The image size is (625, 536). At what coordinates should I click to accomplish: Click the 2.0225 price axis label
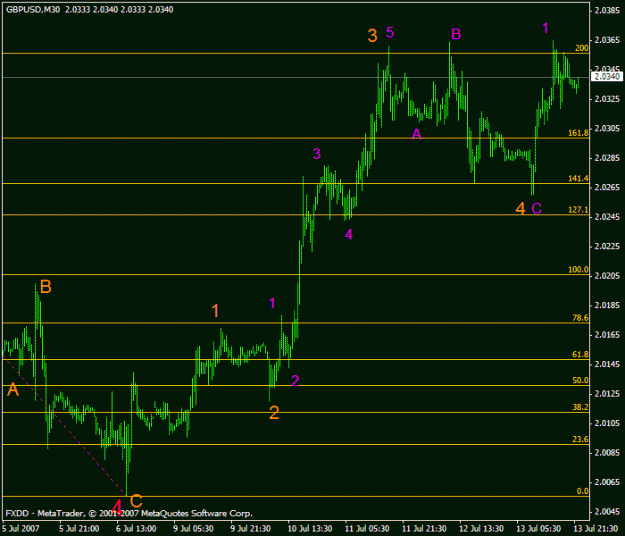[x=607, y=246]
